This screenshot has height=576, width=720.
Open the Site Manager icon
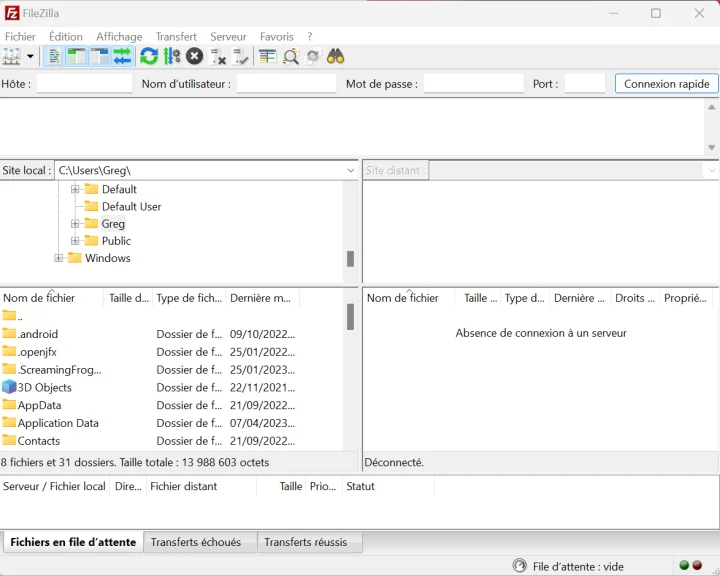(x=11, y=57)
